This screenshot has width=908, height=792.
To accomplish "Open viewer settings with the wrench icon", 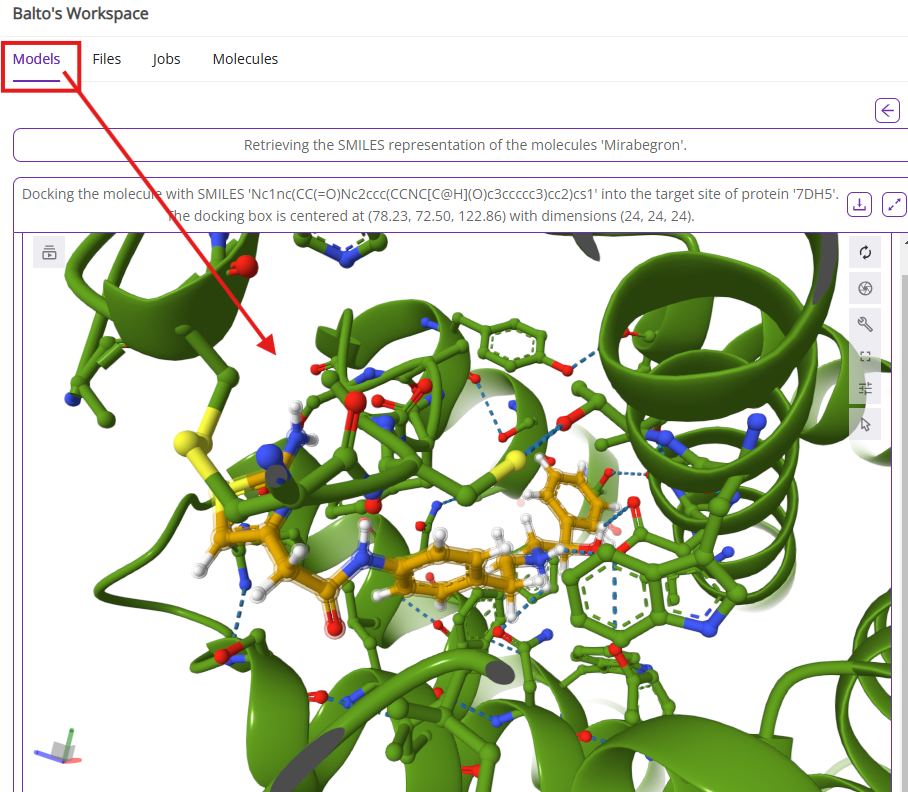I will (x=865, y=323).
